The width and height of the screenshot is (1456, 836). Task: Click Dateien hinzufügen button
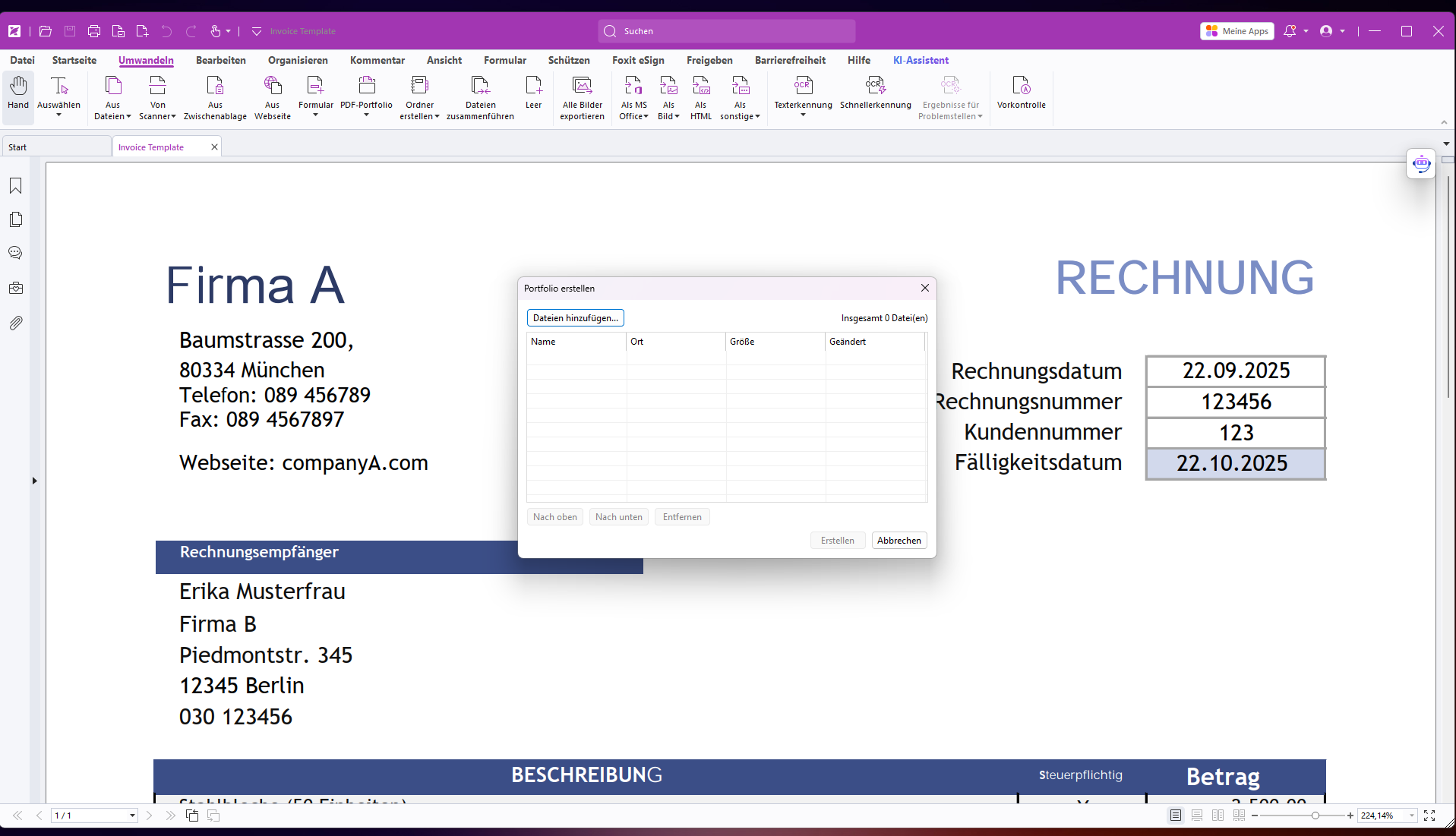(575, 318)
